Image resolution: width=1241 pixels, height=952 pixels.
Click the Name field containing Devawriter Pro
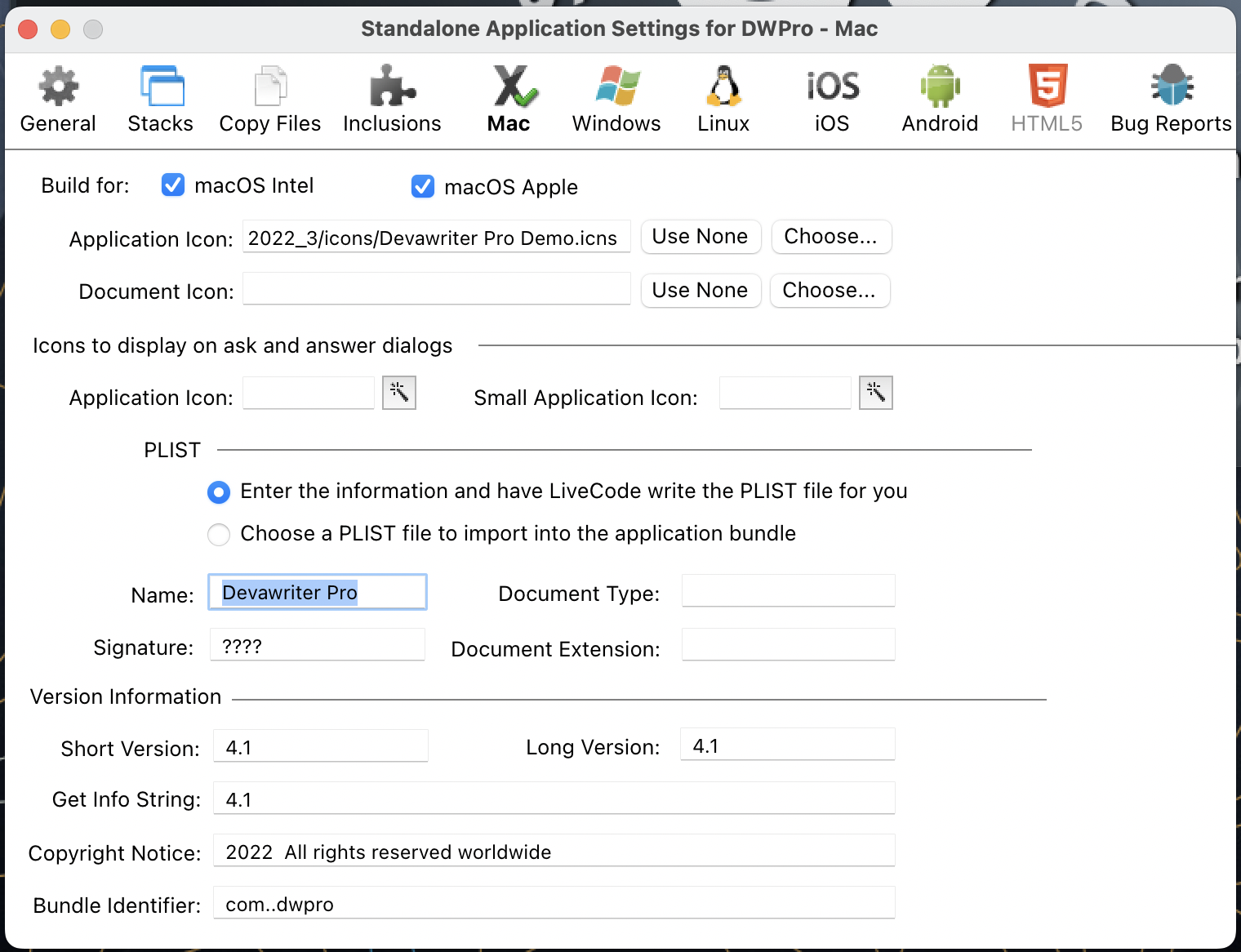click(318, 592)
